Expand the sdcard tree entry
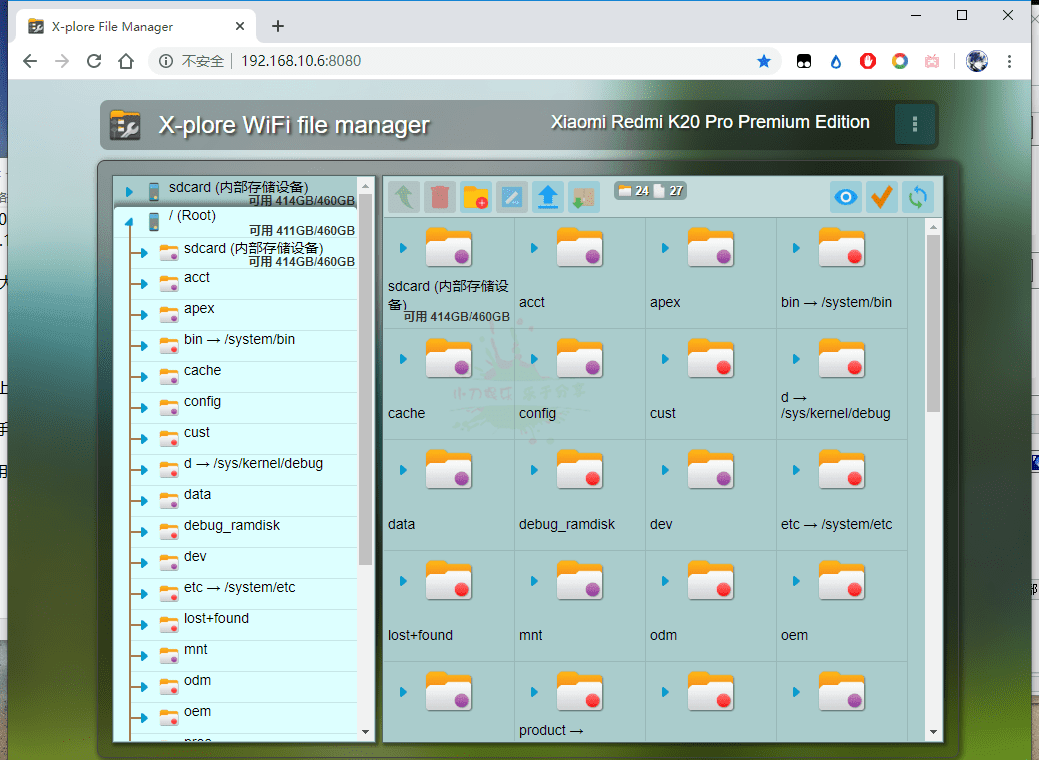The height and width of the screenshot is (760, 1039). (130, 191)
